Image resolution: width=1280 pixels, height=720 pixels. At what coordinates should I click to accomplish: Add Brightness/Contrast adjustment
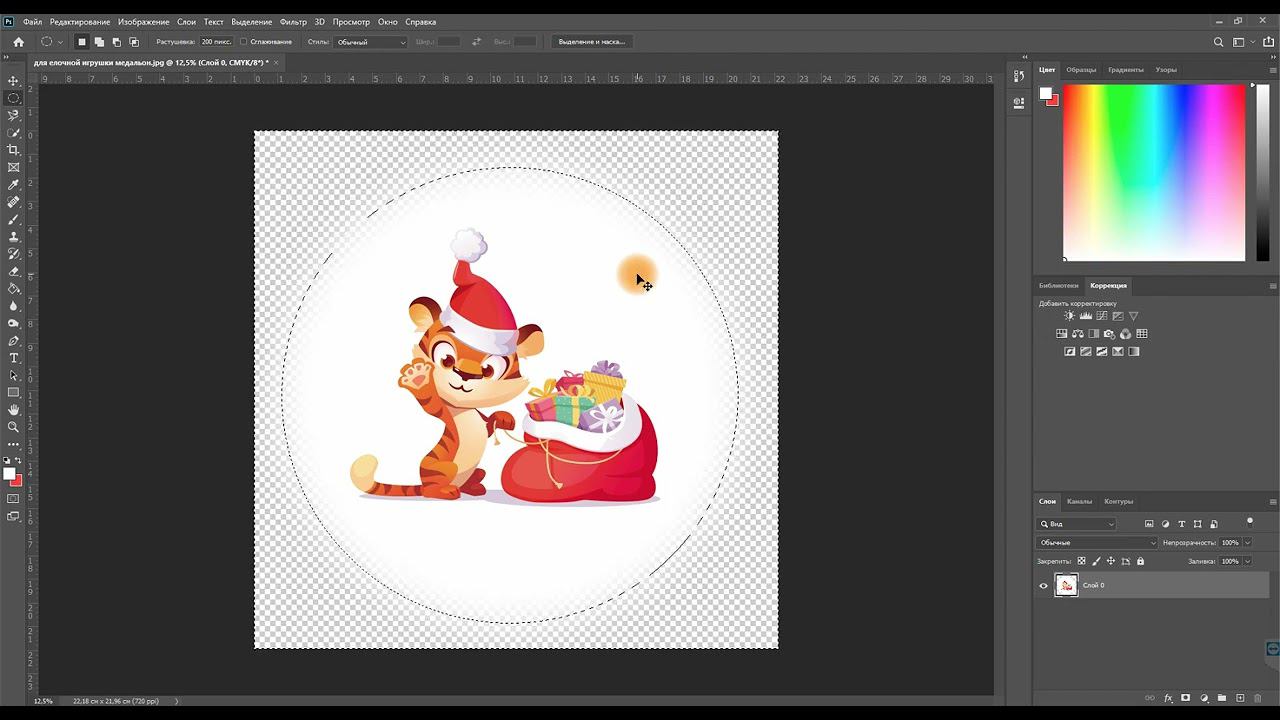coord(1069,316)
